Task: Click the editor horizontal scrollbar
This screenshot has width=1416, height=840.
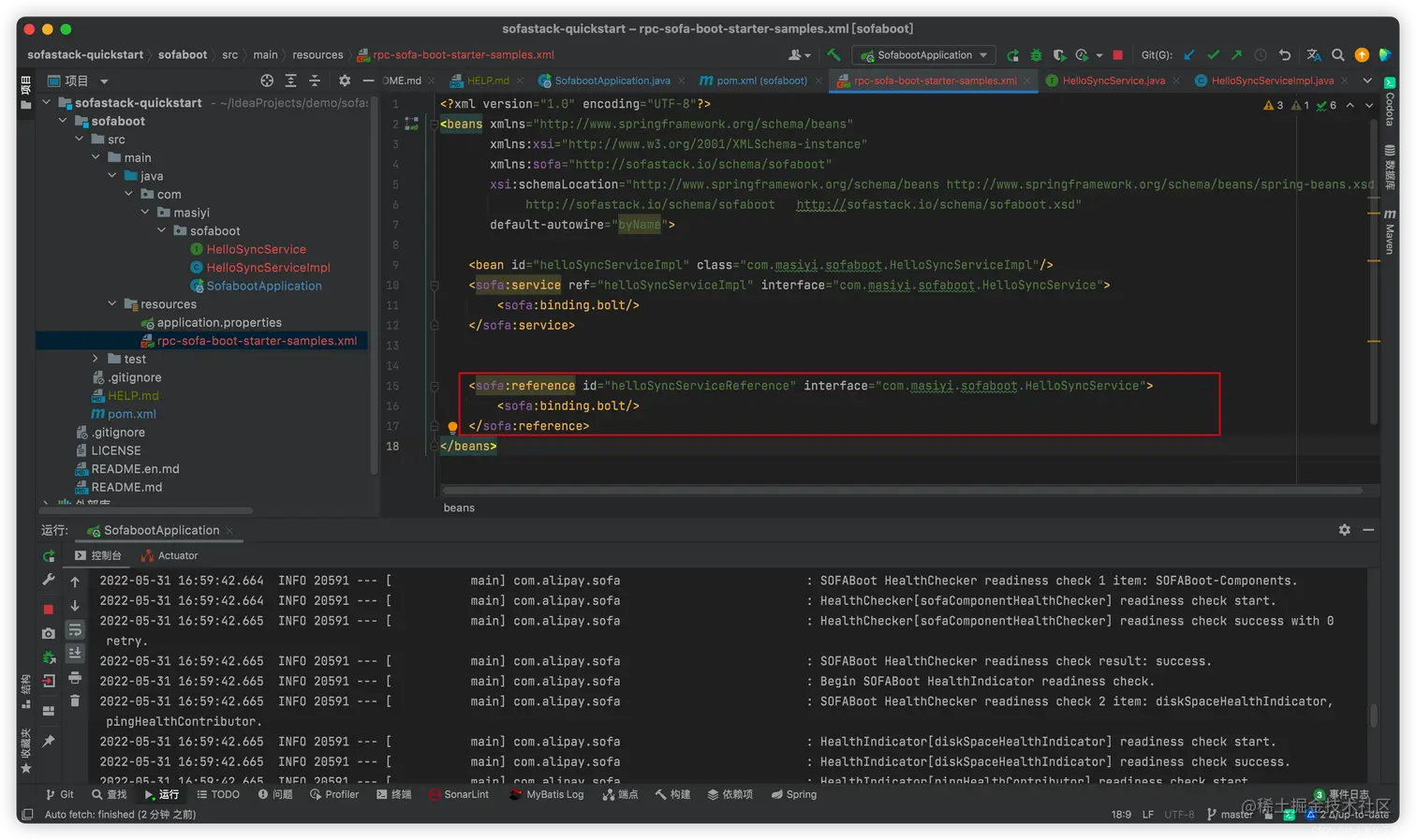Action: pyautogui.click(x=901, y=490)
